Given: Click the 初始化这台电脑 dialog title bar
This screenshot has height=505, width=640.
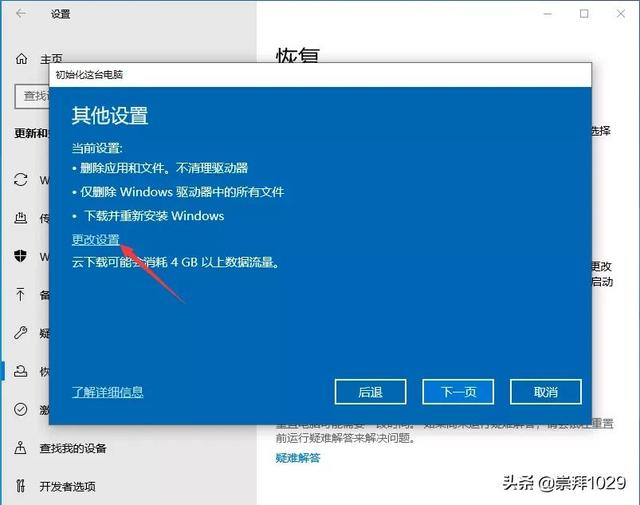Looking at the screenshot, I should point(320,75).
